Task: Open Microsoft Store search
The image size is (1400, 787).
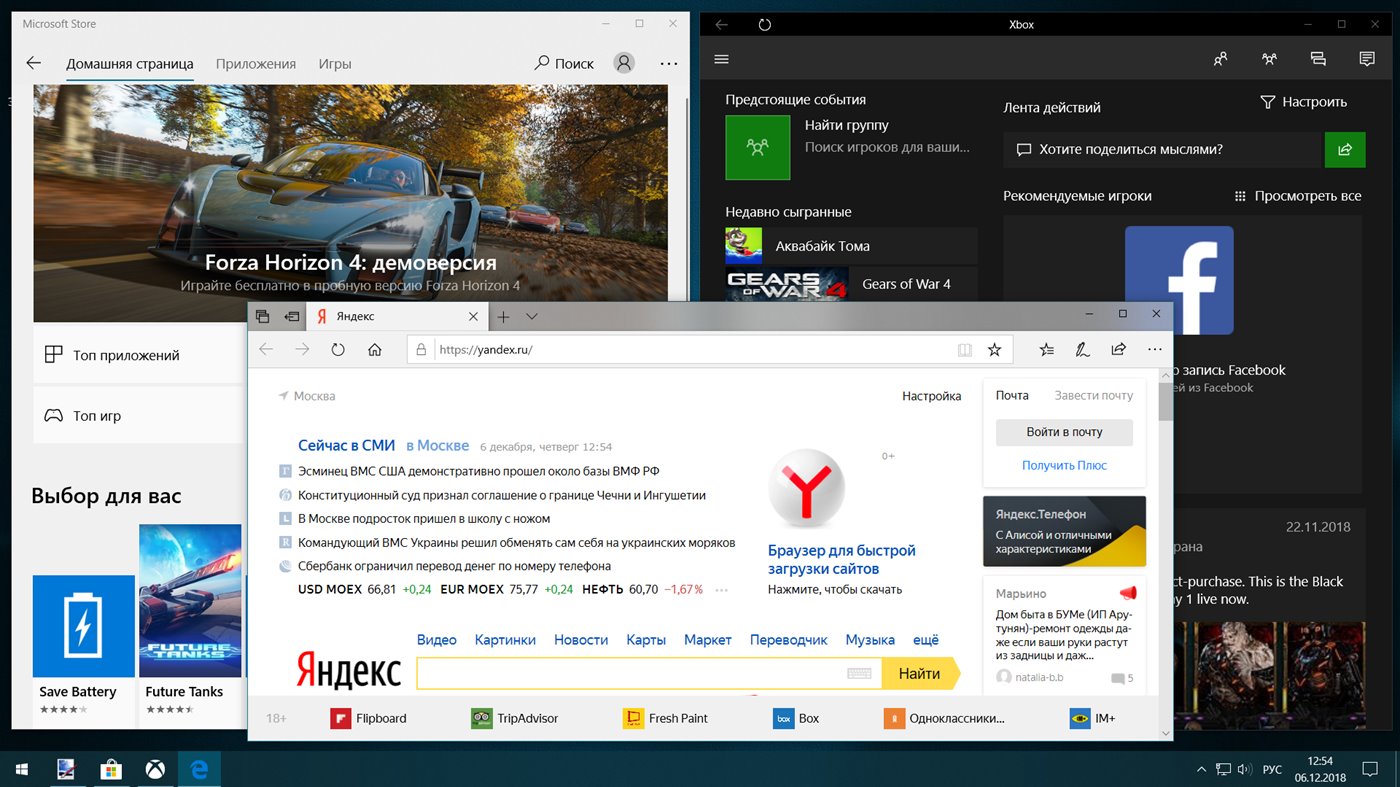Action: tap(565, 63)
